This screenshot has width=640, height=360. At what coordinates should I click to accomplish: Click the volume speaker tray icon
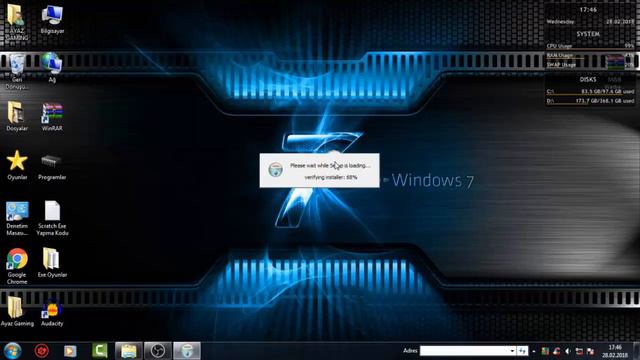pyautogui.click(x=567, y=351)
